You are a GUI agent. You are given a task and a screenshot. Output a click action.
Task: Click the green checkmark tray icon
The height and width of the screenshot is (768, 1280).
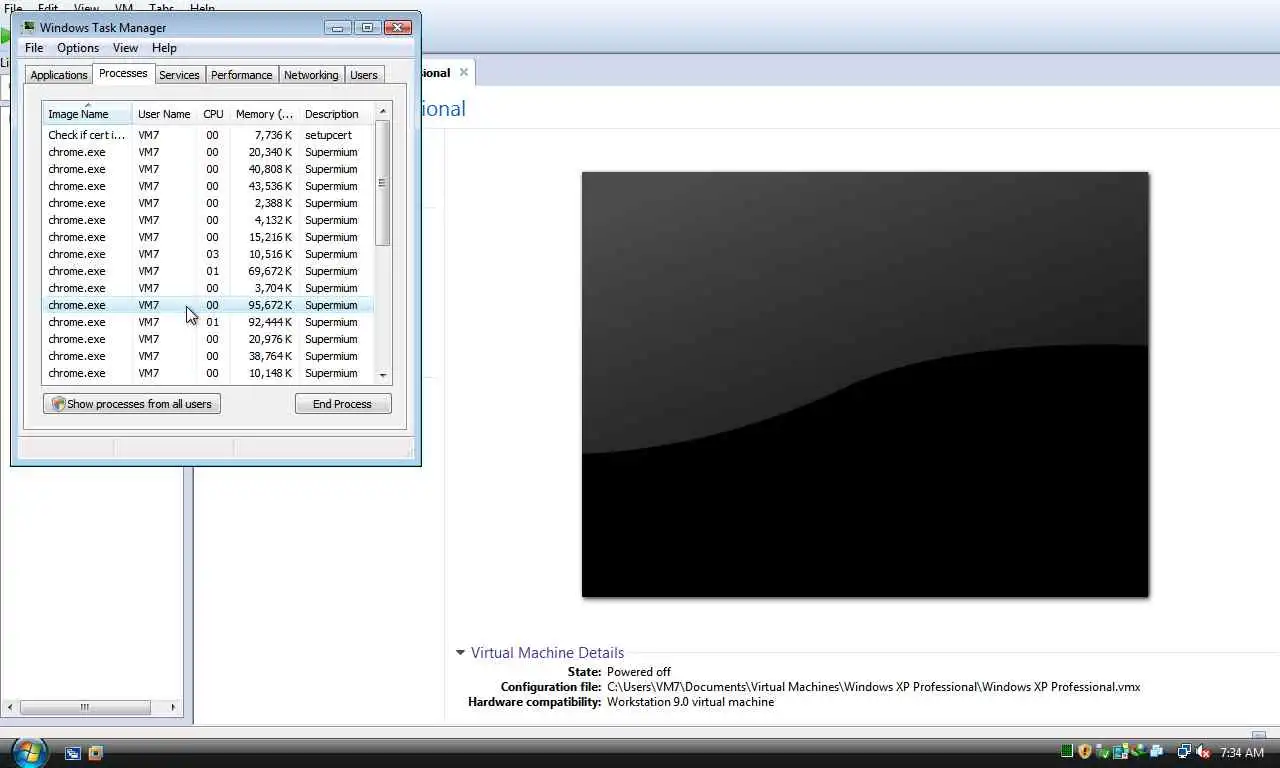(1102, 752)
